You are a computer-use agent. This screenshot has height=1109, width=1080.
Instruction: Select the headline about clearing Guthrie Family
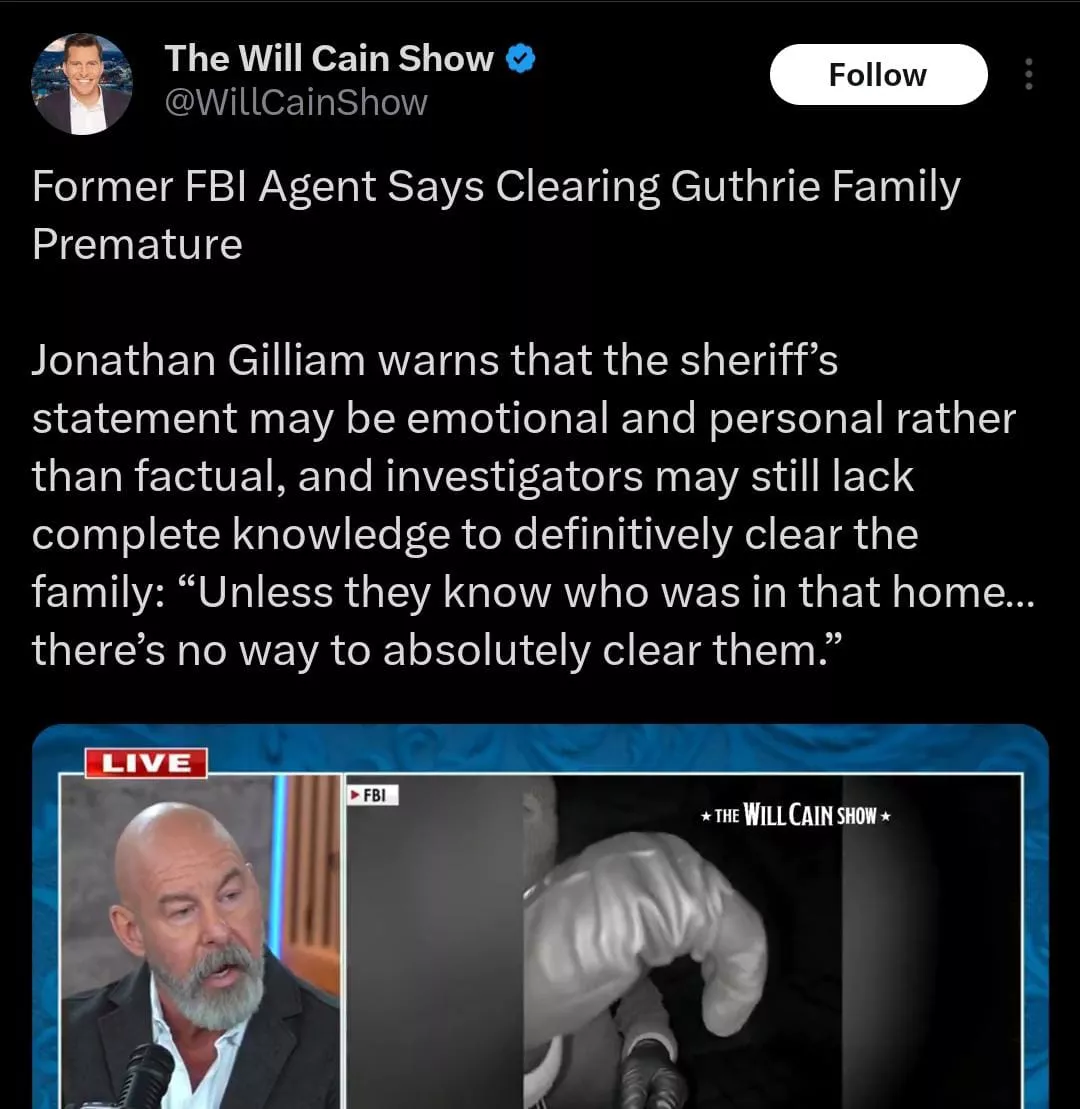pyautogui.click(x=496, y=215)
